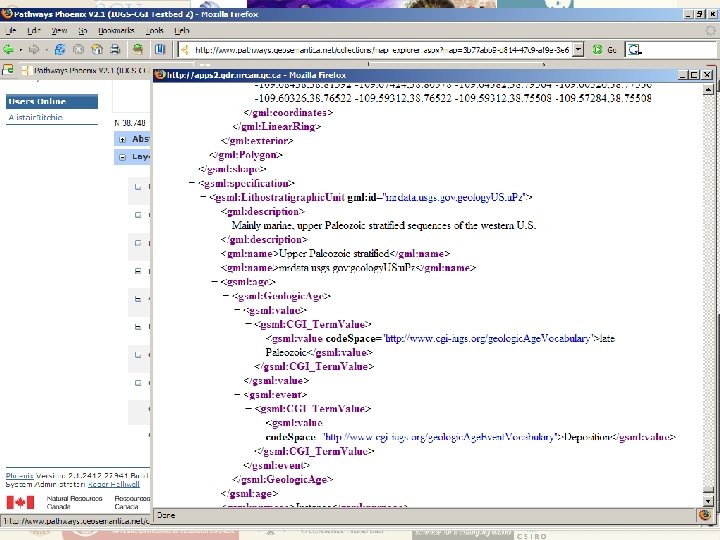Image resolution: width=720 pixels, height=540 pixels.
Task: Collapse the gsml:age node
Action: click(x=214, y=281)
